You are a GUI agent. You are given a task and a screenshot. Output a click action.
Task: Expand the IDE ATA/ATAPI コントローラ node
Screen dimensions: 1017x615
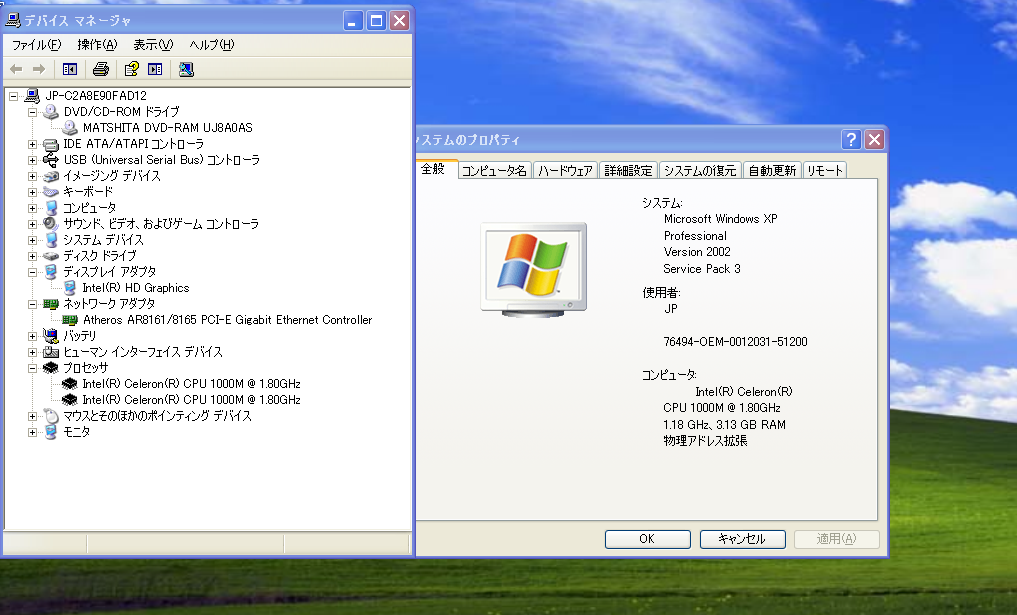[32, 144]
